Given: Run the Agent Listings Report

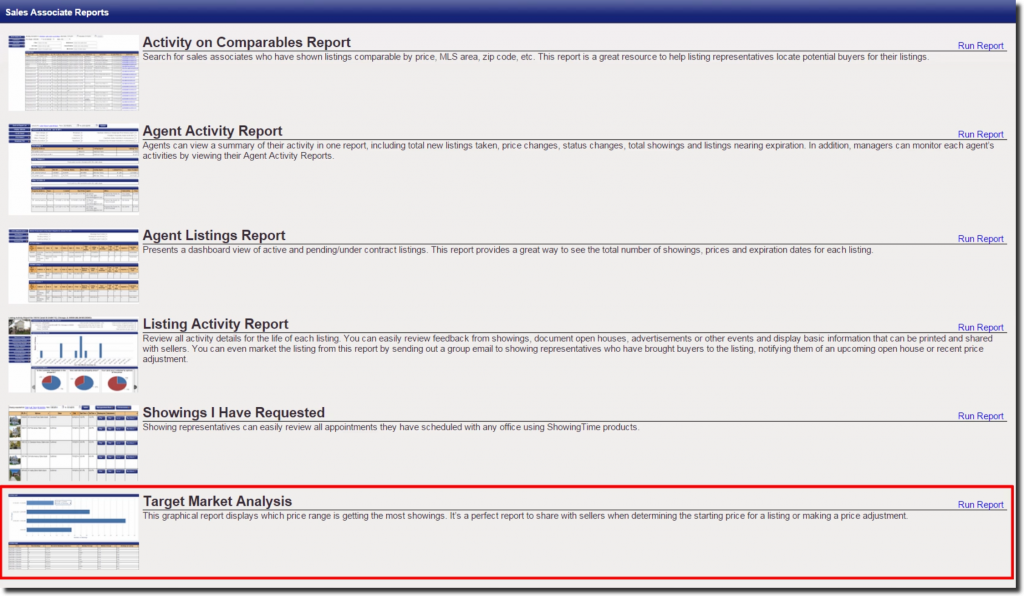Looking at the screenshot, I should click(981, 238).
